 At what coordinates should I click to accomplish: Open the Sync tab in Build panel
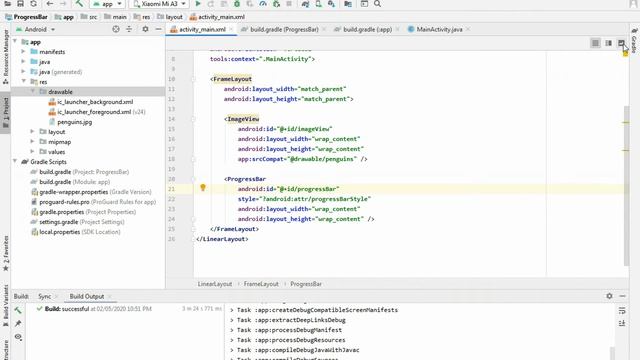(44, 296)
